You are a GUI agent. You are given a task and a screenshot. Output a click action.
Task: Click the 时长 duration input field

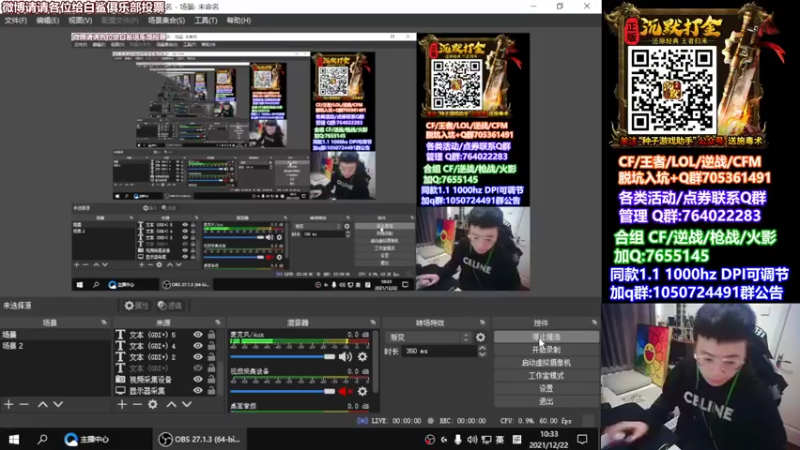[x=440, y=351]
